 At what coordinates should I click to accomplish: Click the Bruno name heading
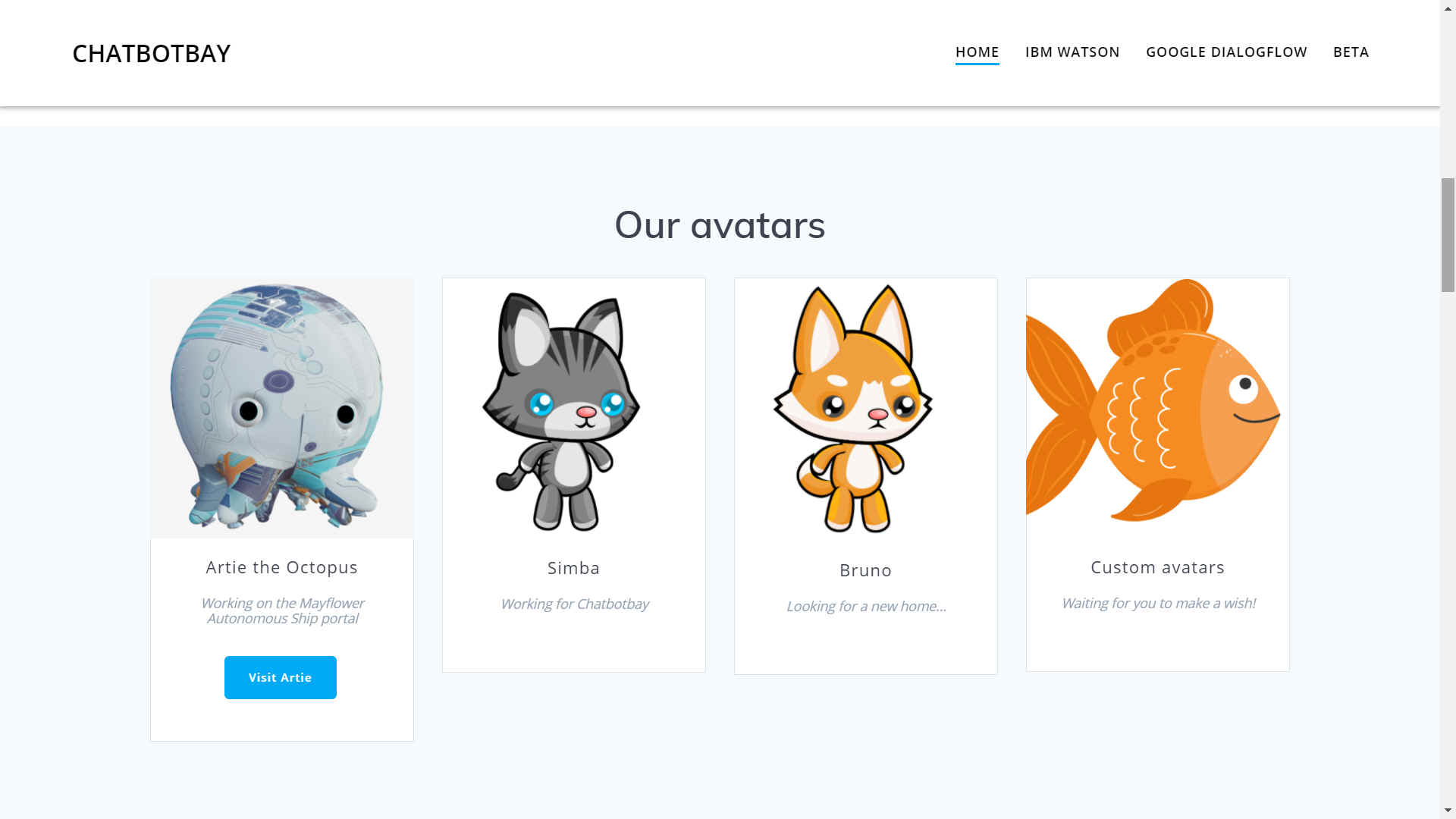point(866,570)
